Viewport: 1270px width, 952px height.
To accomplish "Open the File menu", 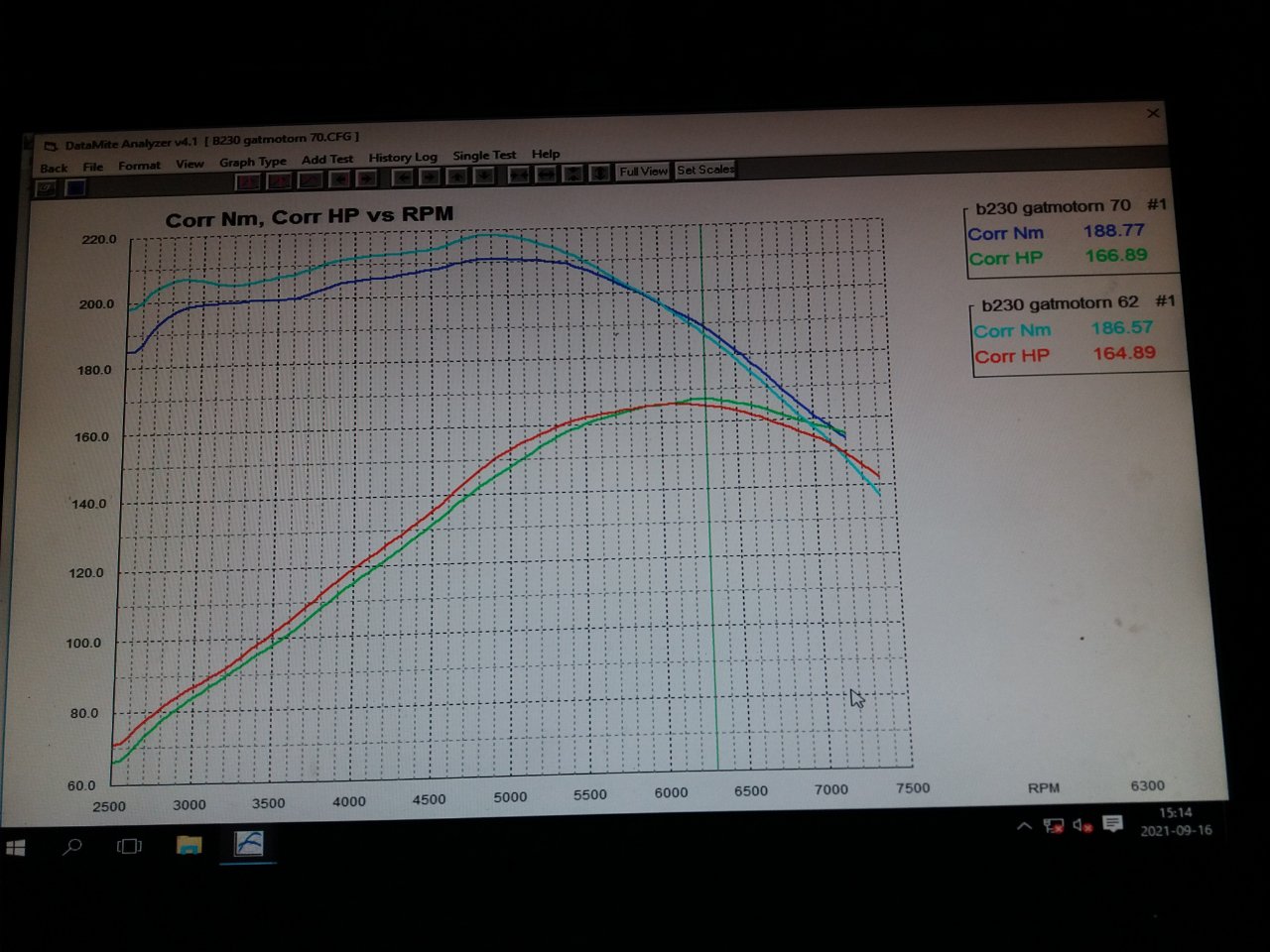I will click(x=92, y=167).
